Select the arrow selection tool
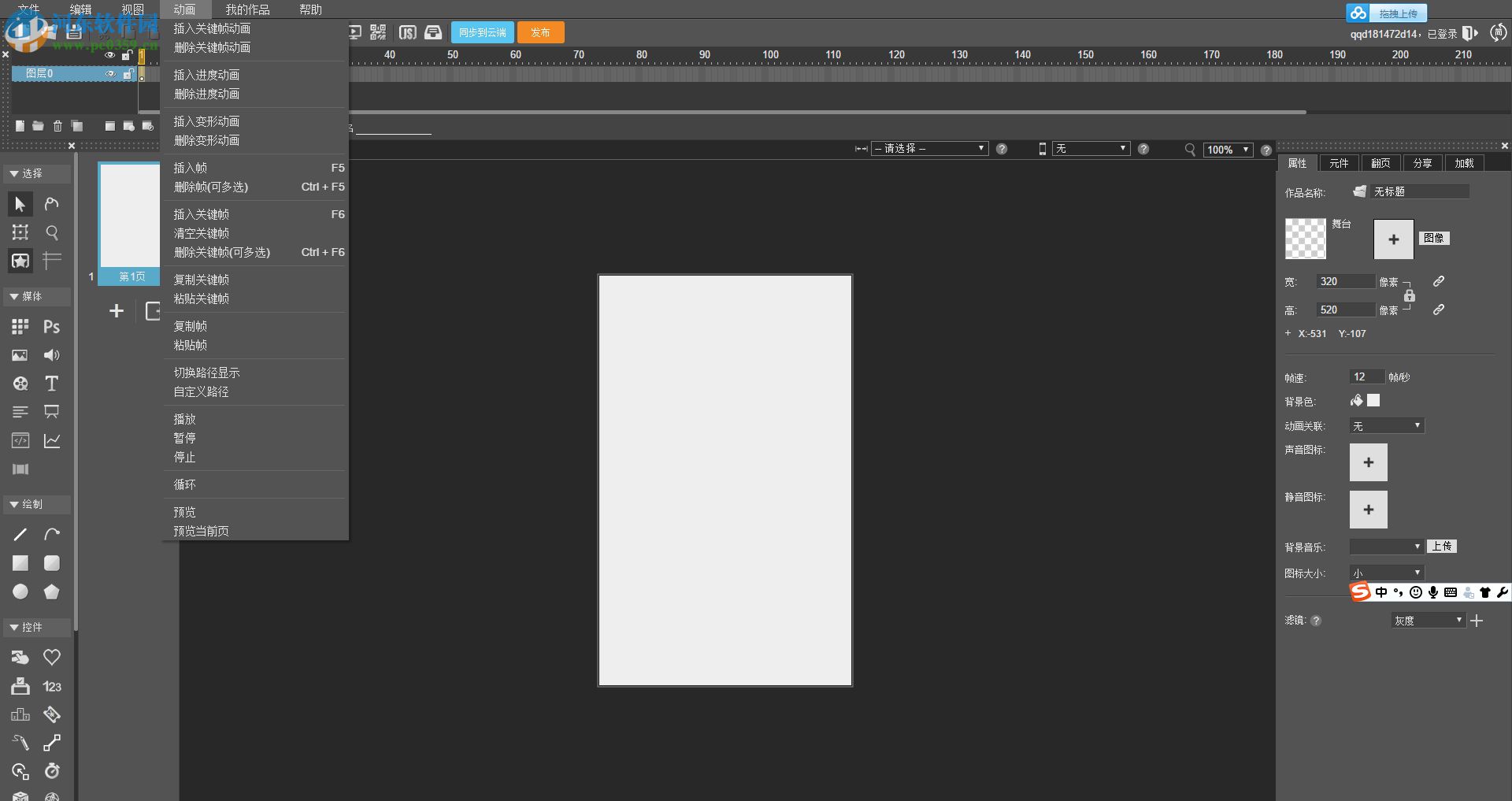The width and height of the screenshot is (1512, 801). coord(20,204)
